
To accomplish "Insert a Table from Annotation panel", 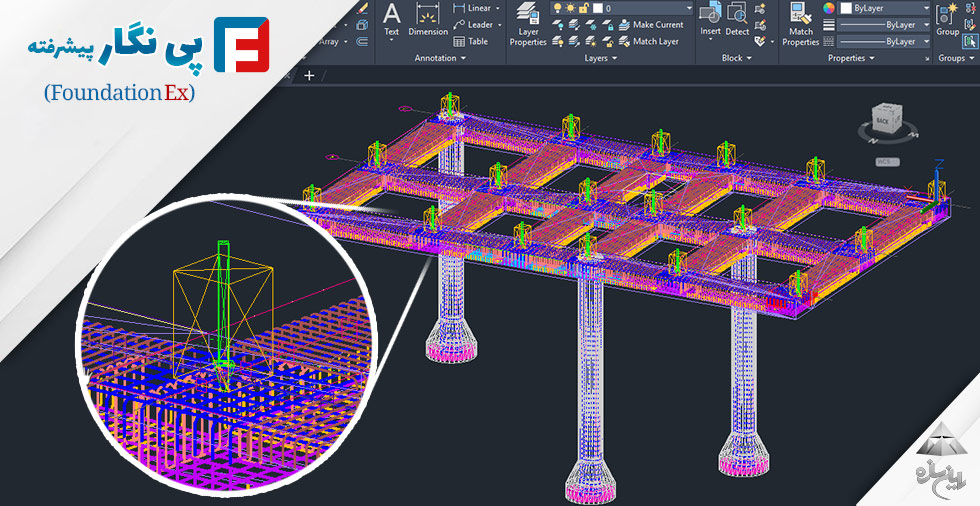I will 471,42.
